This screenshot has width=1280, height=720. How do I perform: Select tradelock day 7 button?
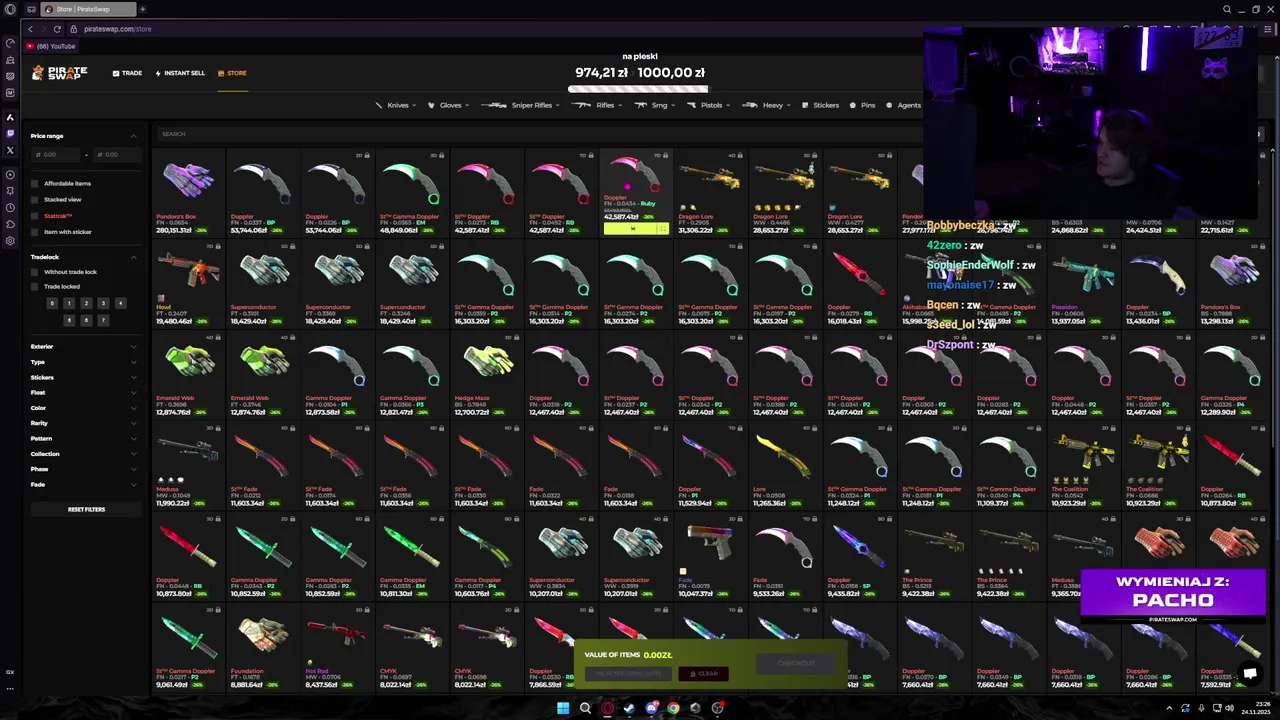[x=103, y=320]
